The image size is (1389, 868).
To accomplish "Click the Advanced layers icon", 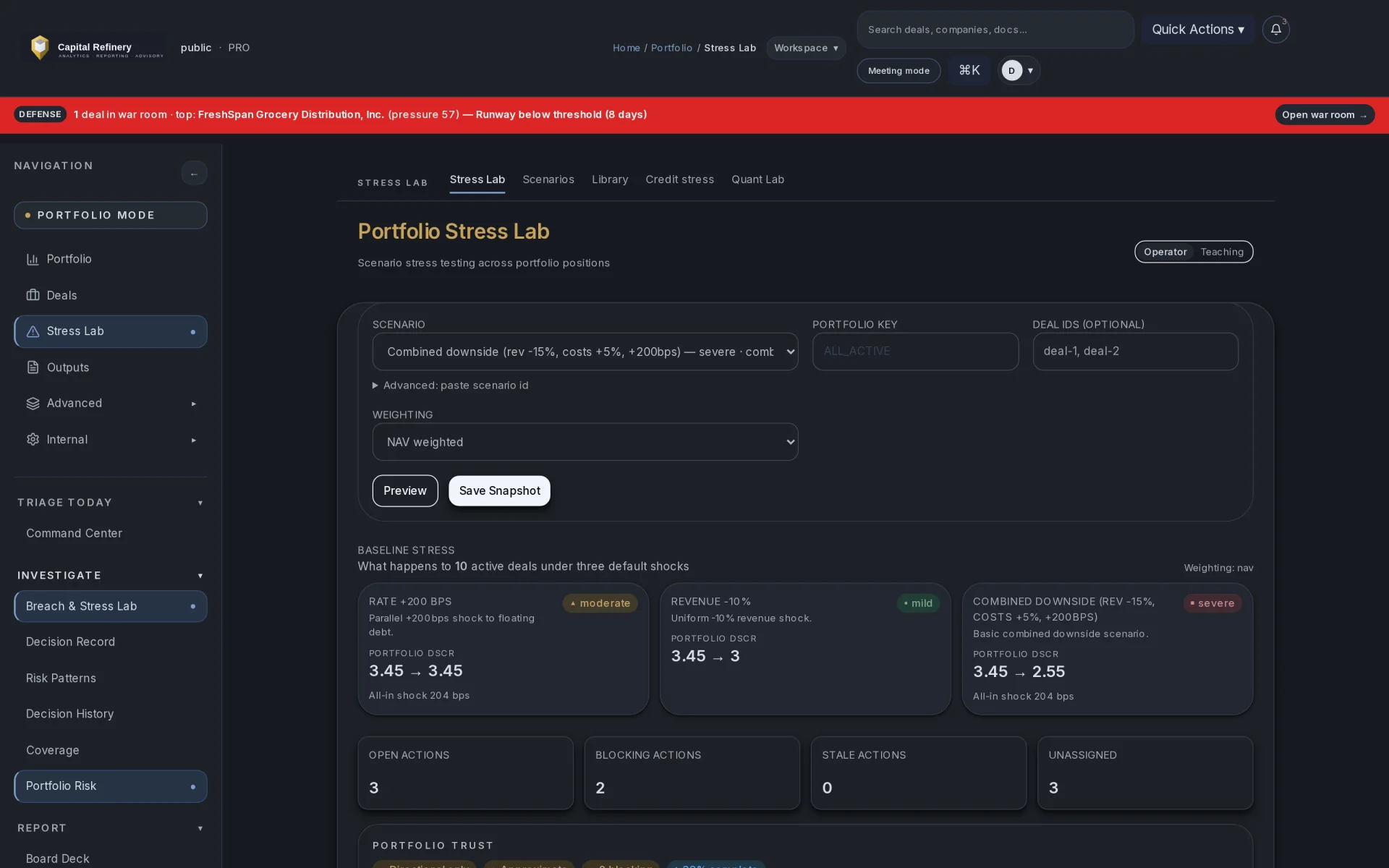I will point(33,404).
